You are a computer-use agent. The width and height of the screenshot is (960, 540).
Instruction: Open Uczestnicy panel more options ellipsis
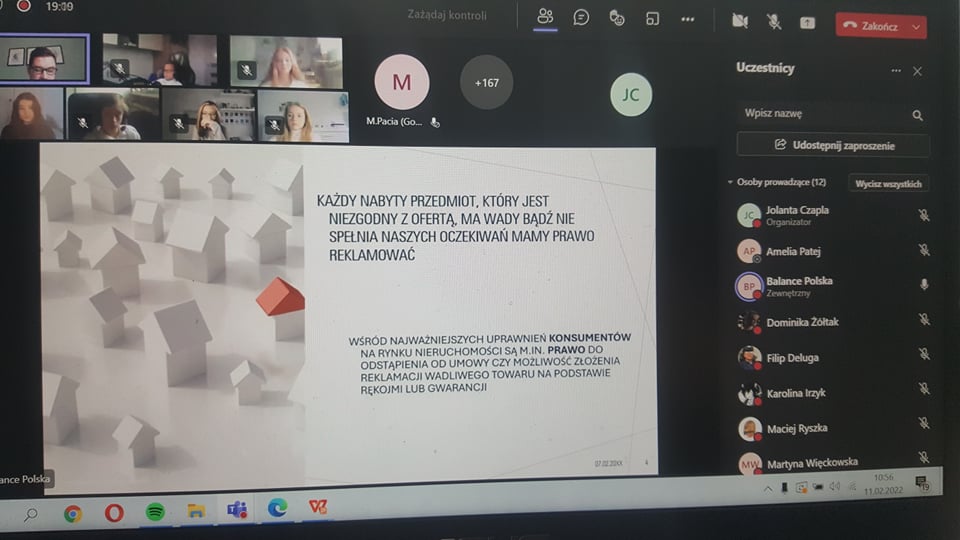[x=895, y=71]
